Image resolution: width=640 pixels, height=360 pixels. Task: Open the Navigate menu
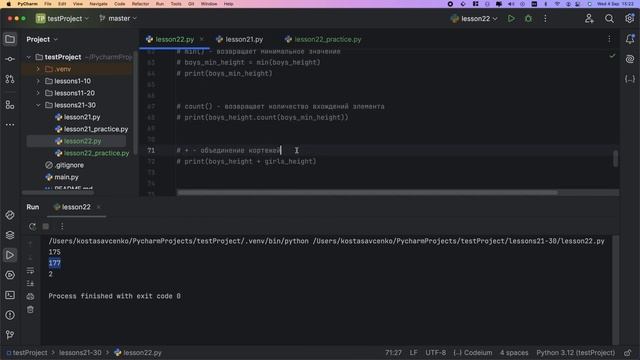(x=98, y=4)
